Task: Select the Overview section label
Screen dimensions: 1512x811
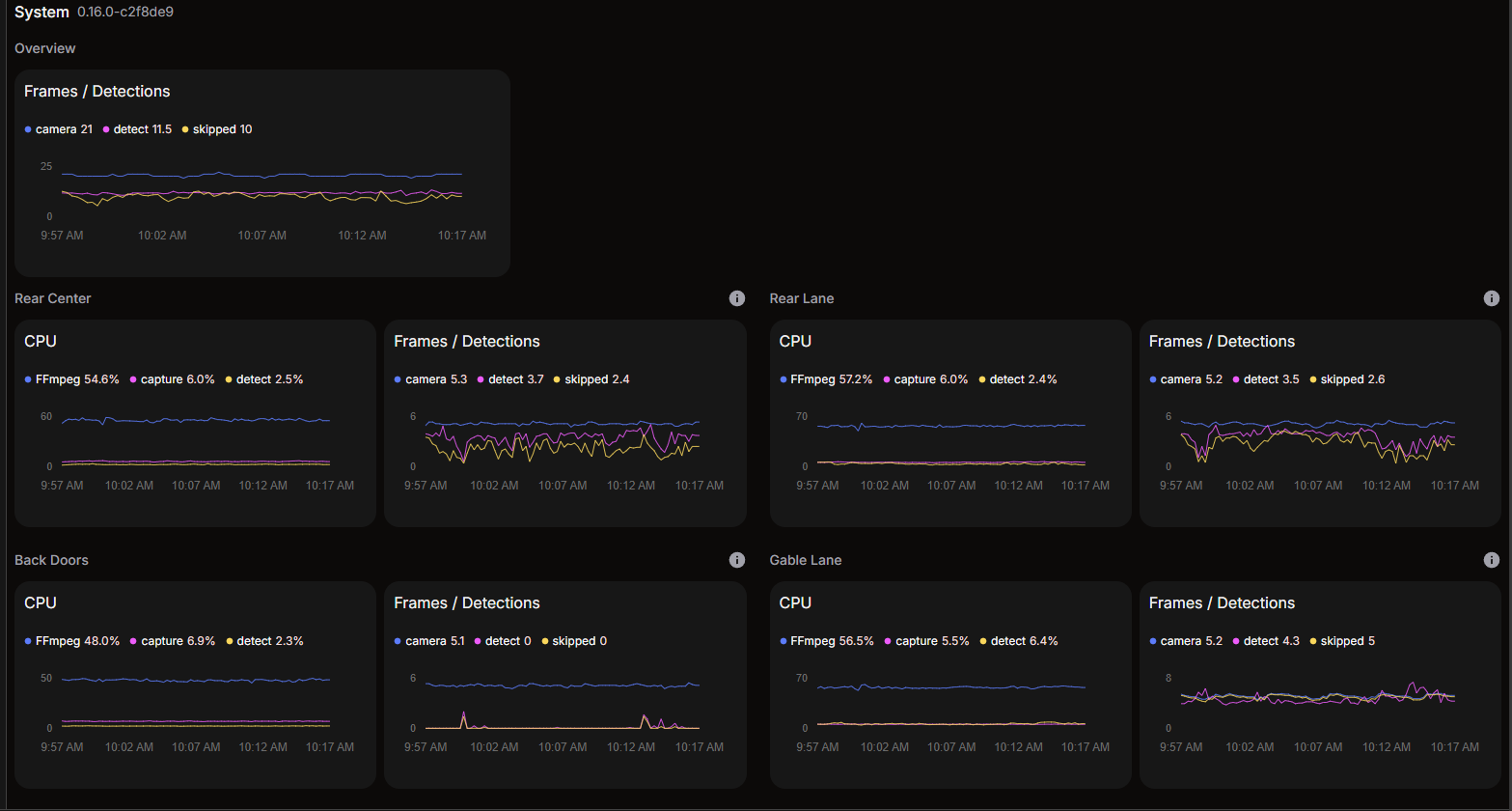Action: tap(45, 48)
